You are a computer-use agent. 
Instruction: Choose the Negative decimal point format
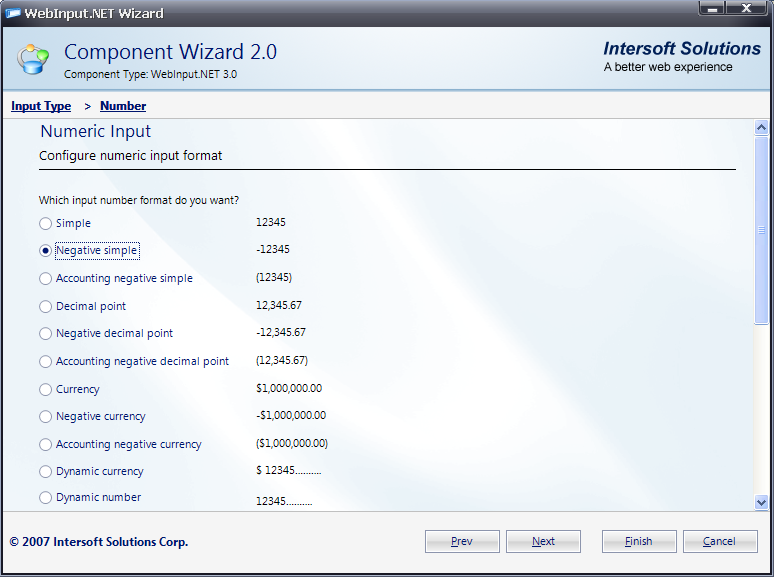point(45,334)
